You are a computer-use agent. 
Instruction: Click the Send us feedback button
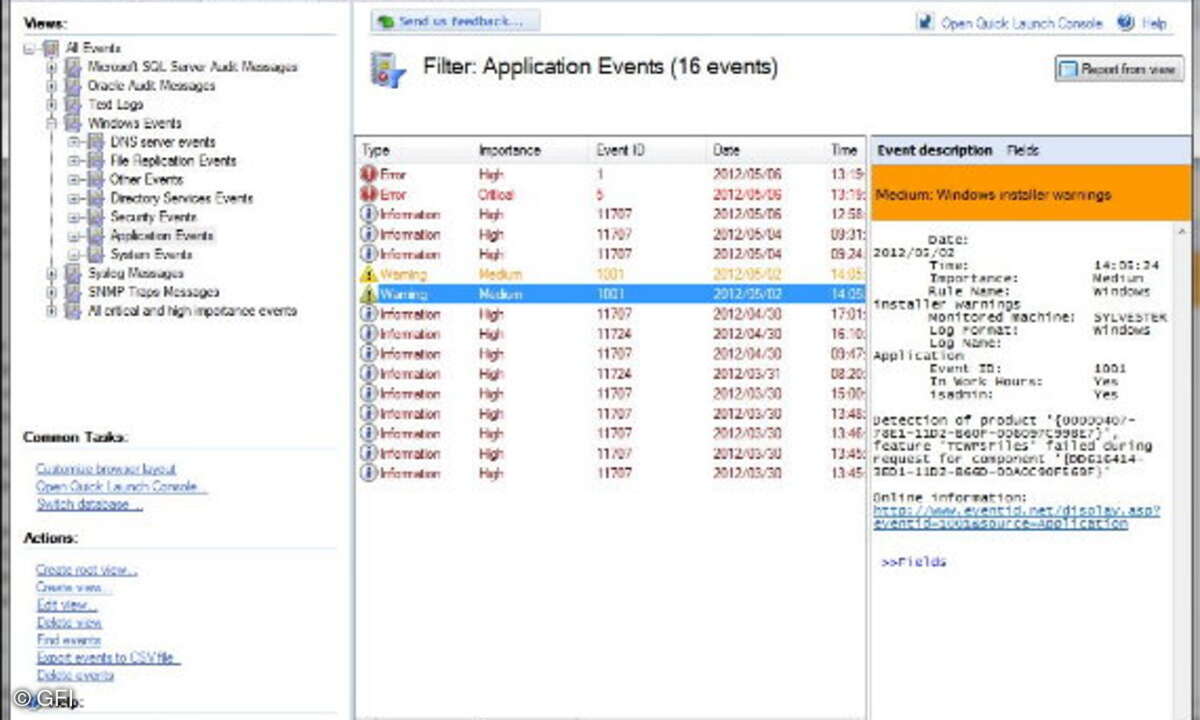click(455, 21)
